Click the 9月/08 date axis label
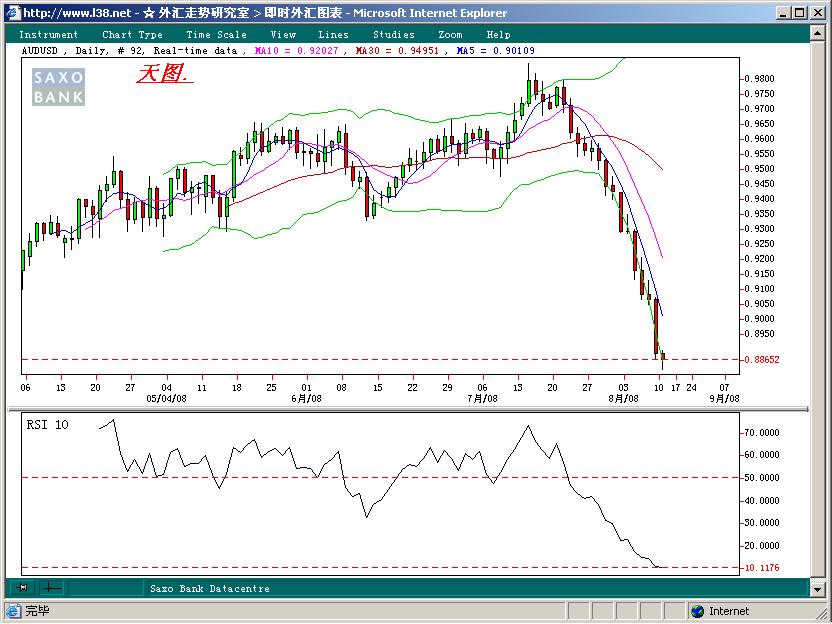 (x=724, y=398)
